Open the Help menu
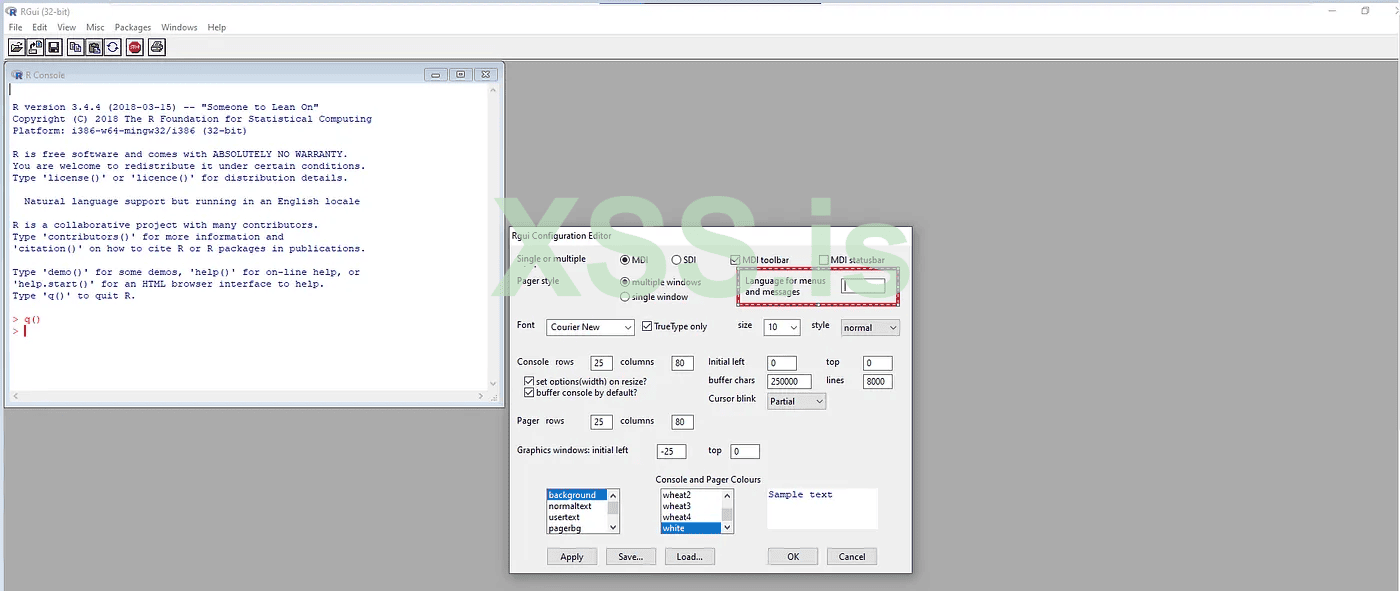 coord(217,27)
